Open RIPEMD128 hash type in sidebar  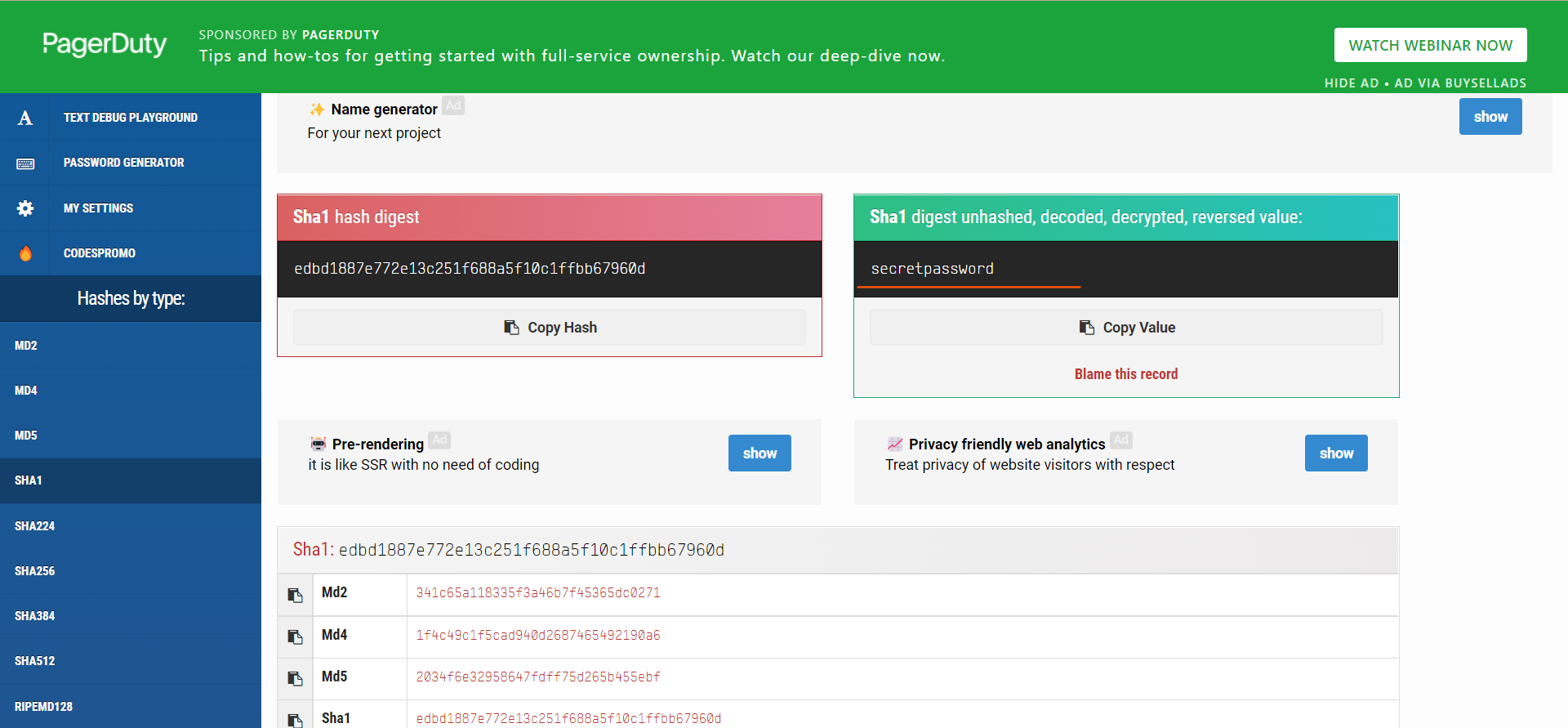[44, 707]
